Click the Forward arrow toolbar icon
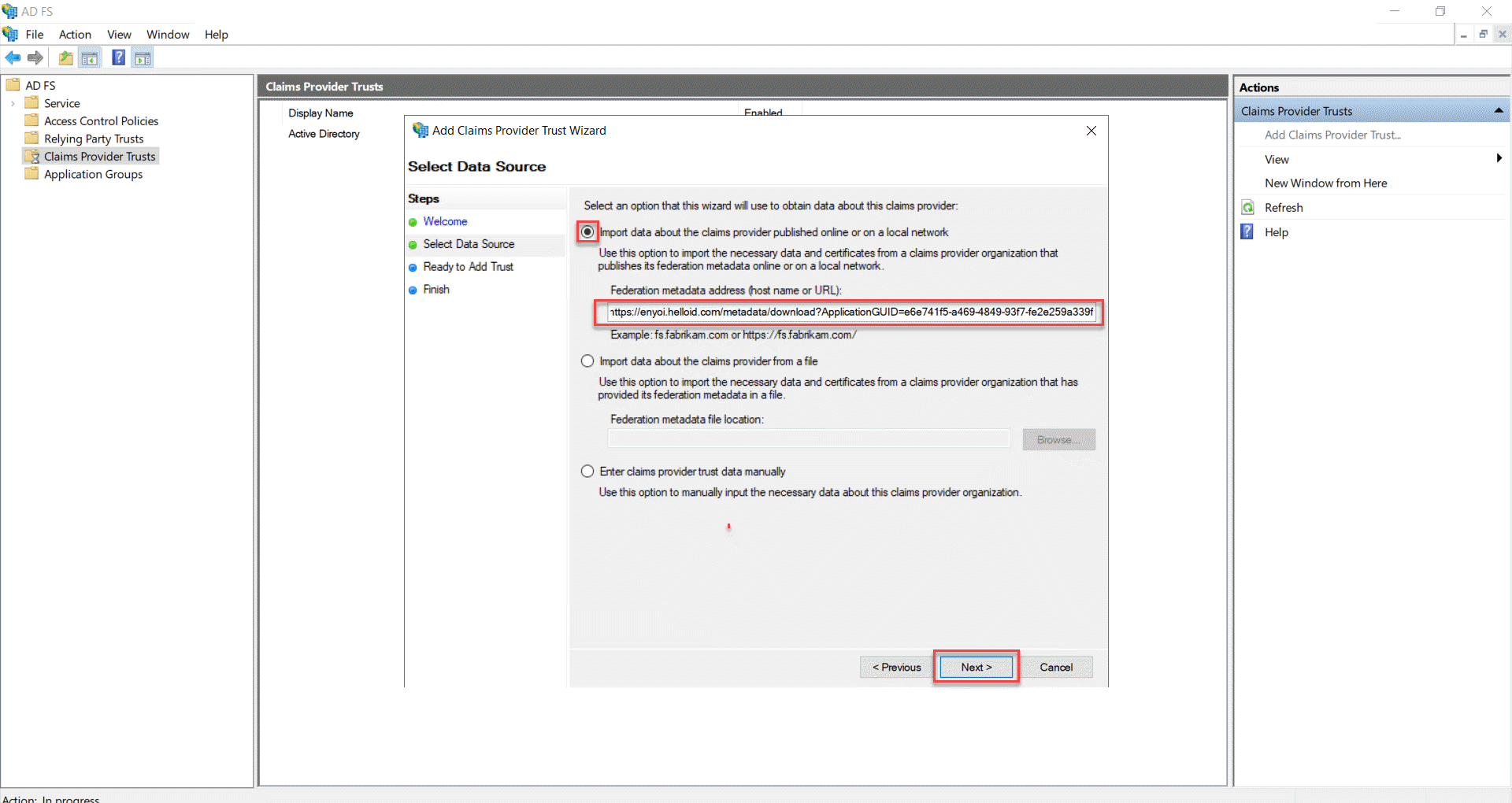This screenshot has width=1512, height=803. [x=35, y=57]
